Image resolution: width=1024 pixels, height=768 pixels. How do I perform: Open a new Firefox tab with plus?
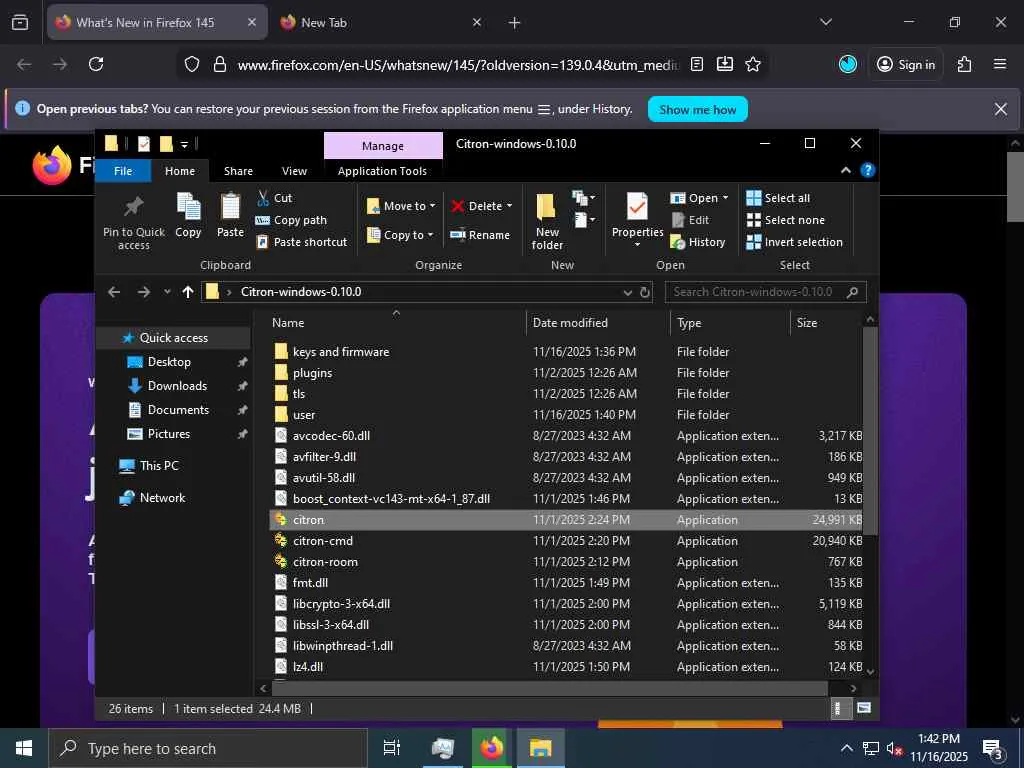tap(514, 22)
